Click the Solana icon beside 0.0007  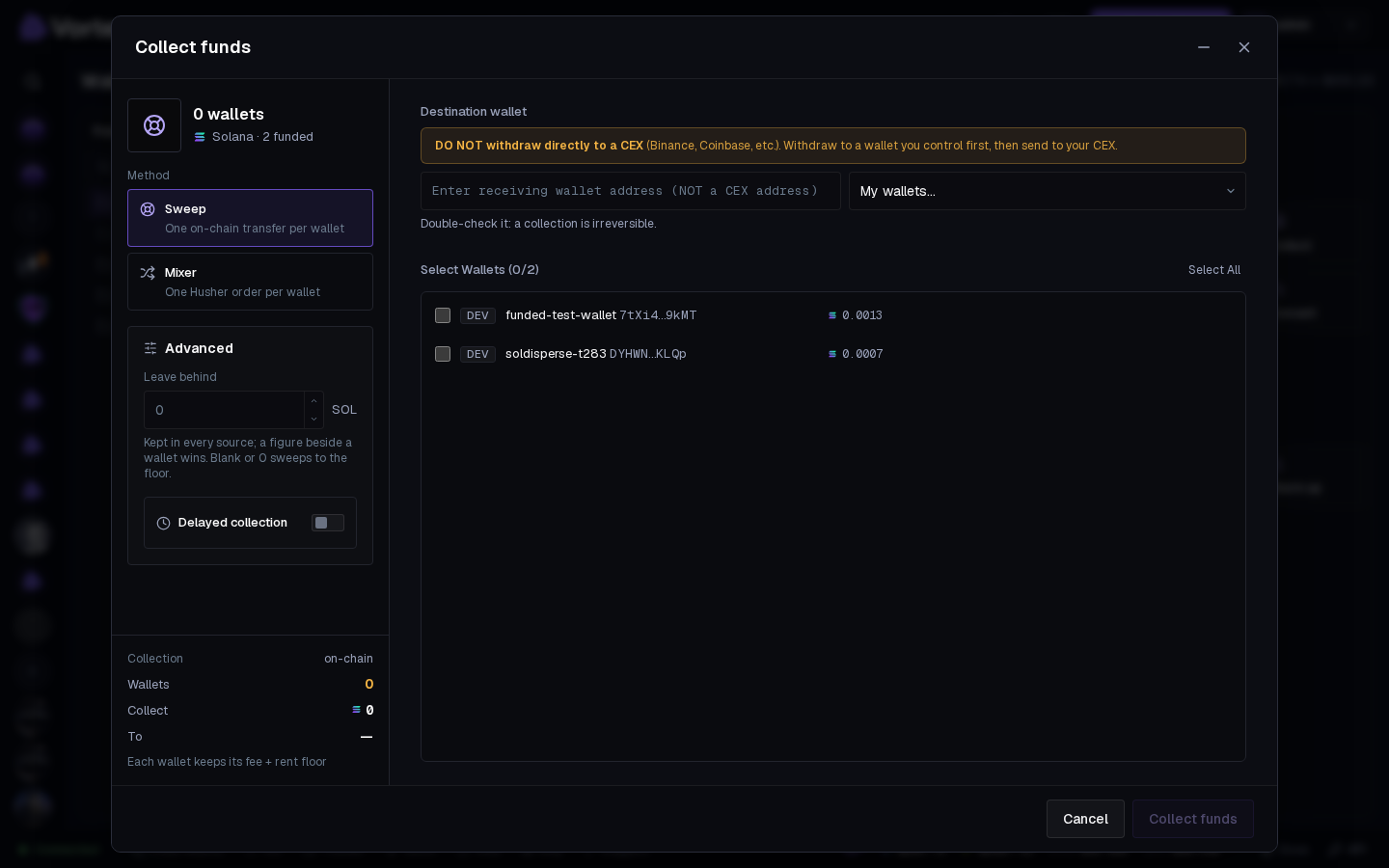(832, 354)
